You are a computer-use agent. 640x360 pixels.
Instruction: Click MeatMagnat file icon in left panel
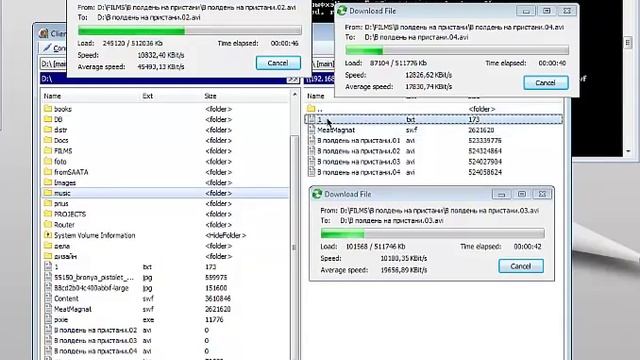pyautogui.click(x=48, y=309)
